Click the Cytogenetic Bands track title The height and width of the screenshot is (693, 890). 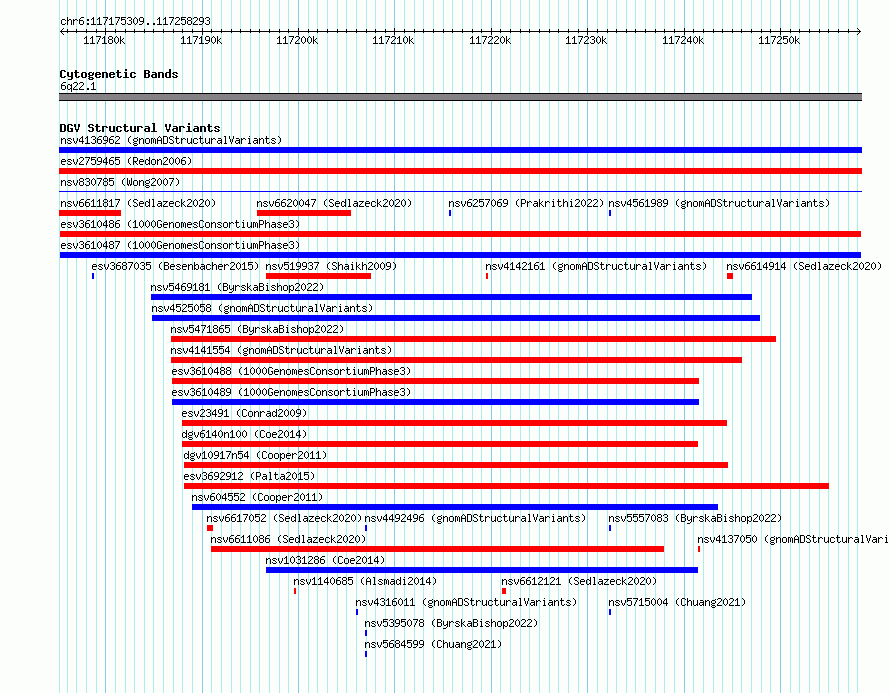[119, 74]
